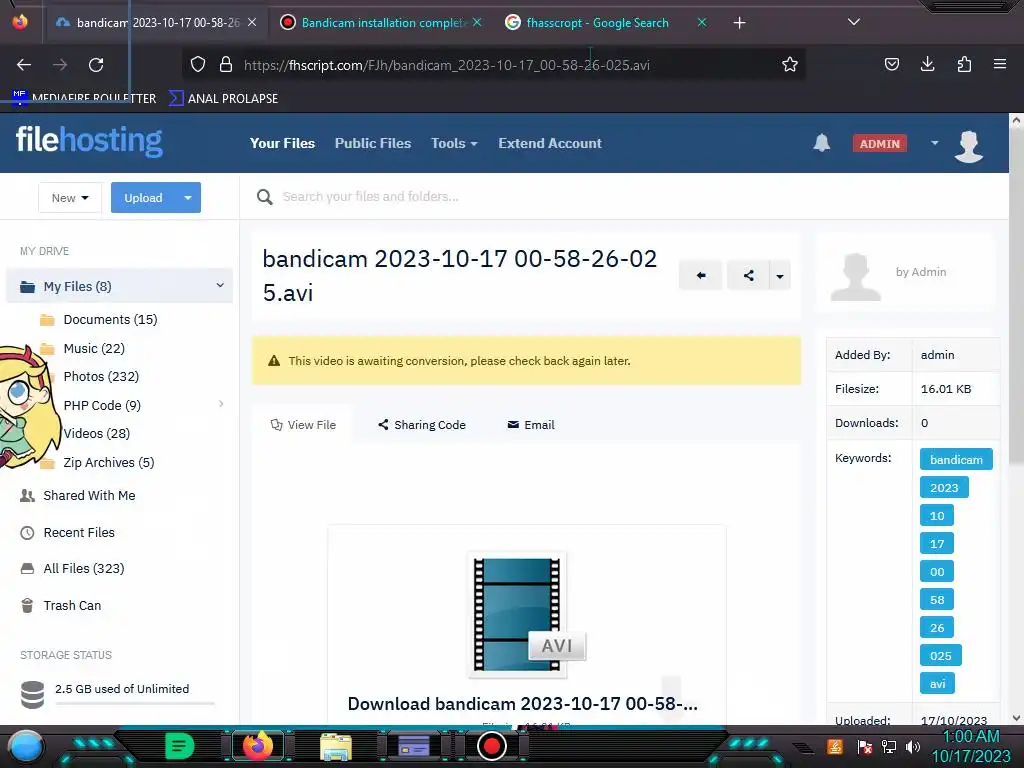This screenshot has width=1024, height=768.
Task: Open the volume speaker tray icon
Action: pyautogui.click(x=913, y=746)
